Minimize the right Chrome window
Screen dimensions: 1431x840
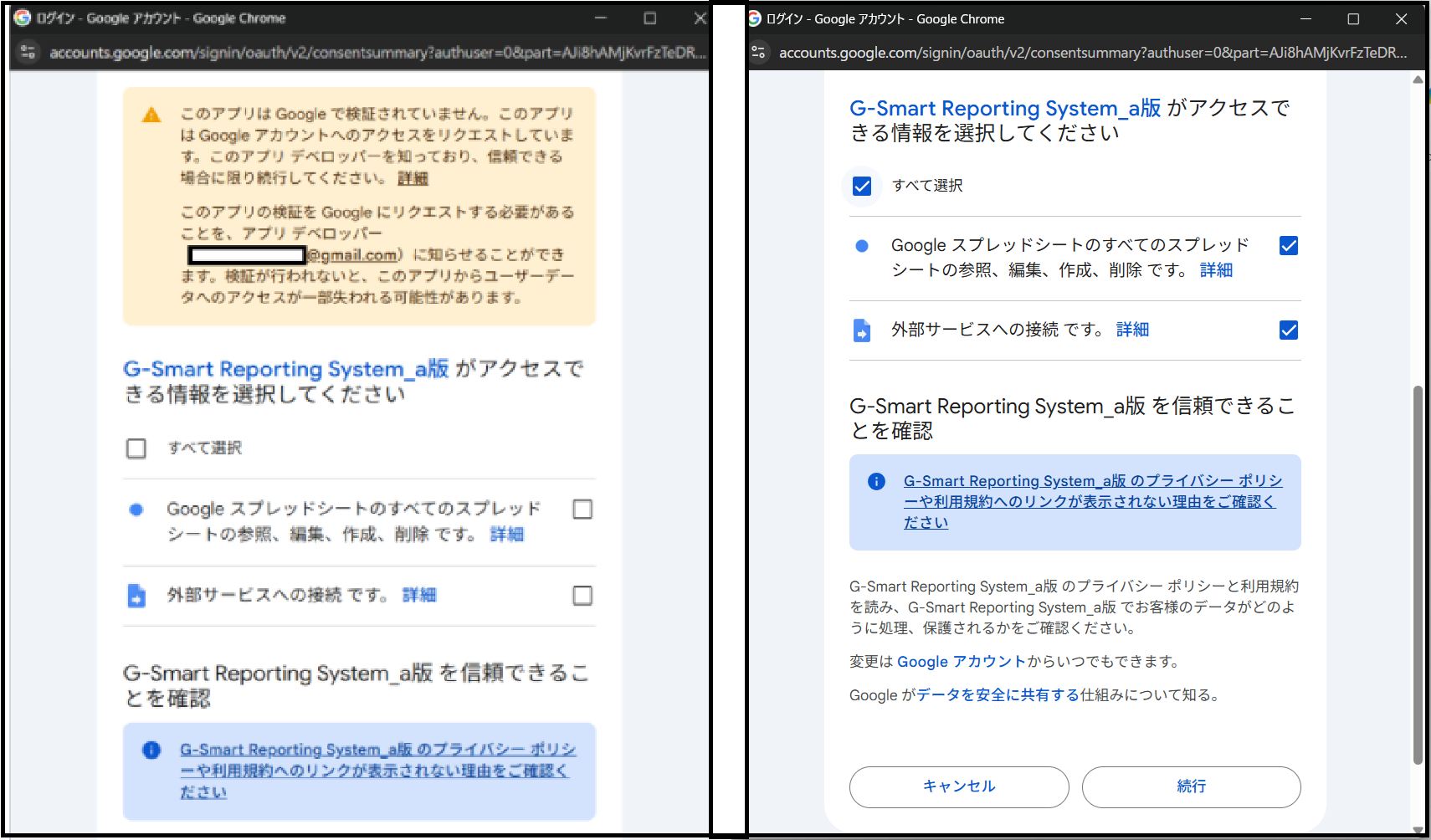1305,18
